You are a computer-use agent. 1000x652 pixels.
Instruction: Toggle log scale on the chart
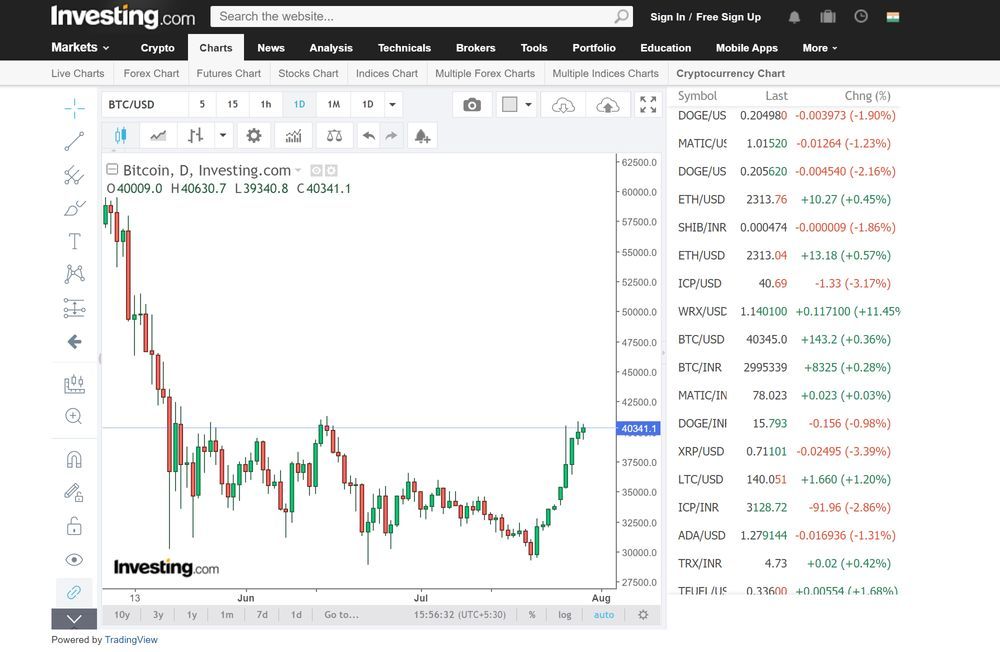coord(565,615)
